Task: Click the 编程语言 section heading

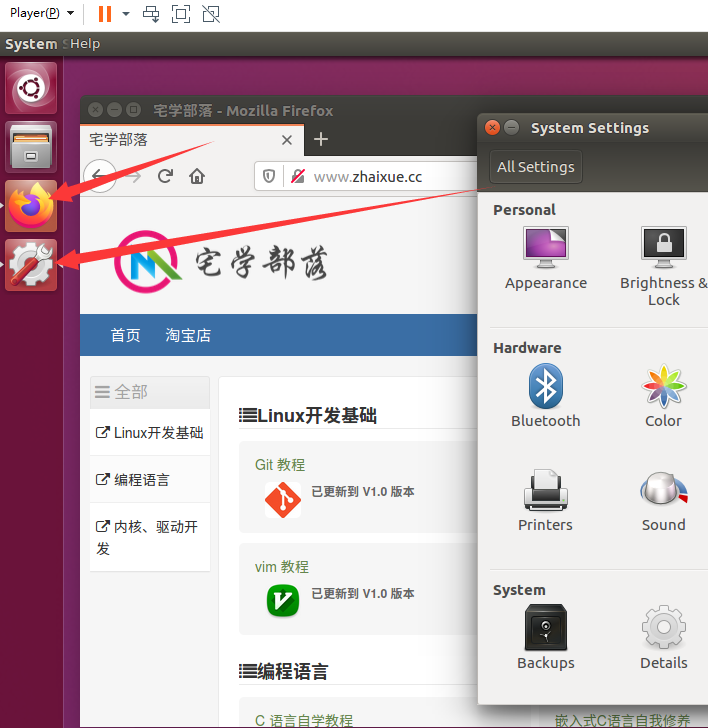Action: click(284, 671)
